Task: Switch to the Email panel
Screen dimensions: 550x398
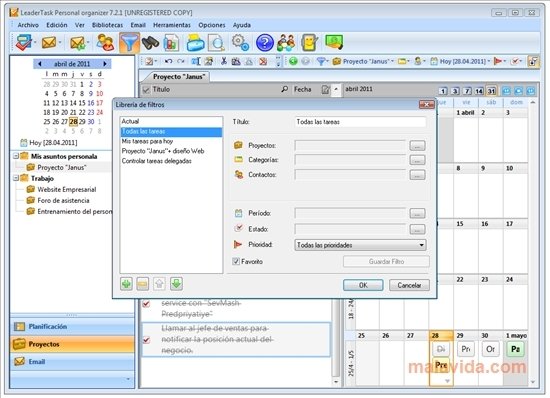Action: coord(72,362)
